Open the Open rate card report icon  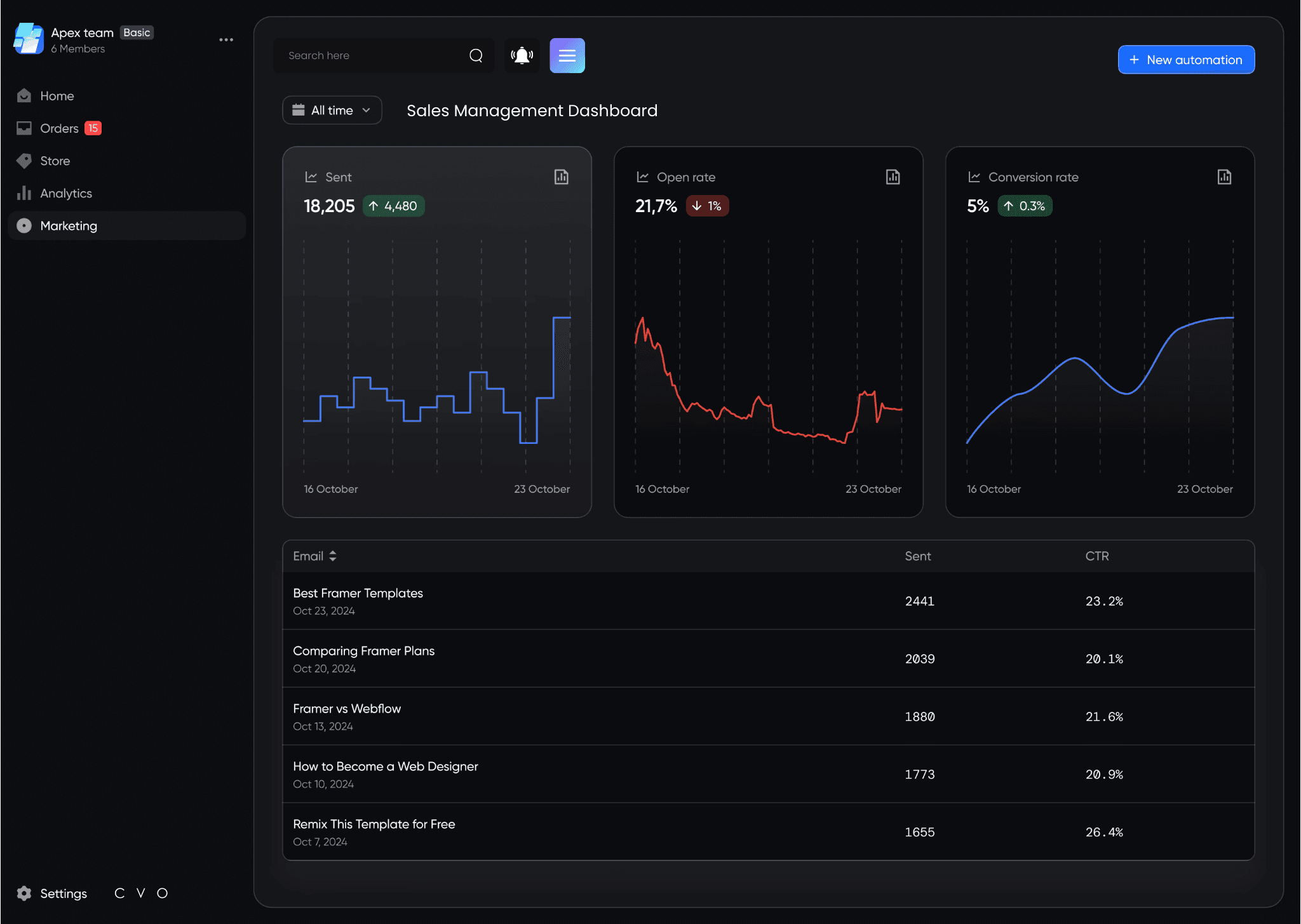tap(893, 177)
